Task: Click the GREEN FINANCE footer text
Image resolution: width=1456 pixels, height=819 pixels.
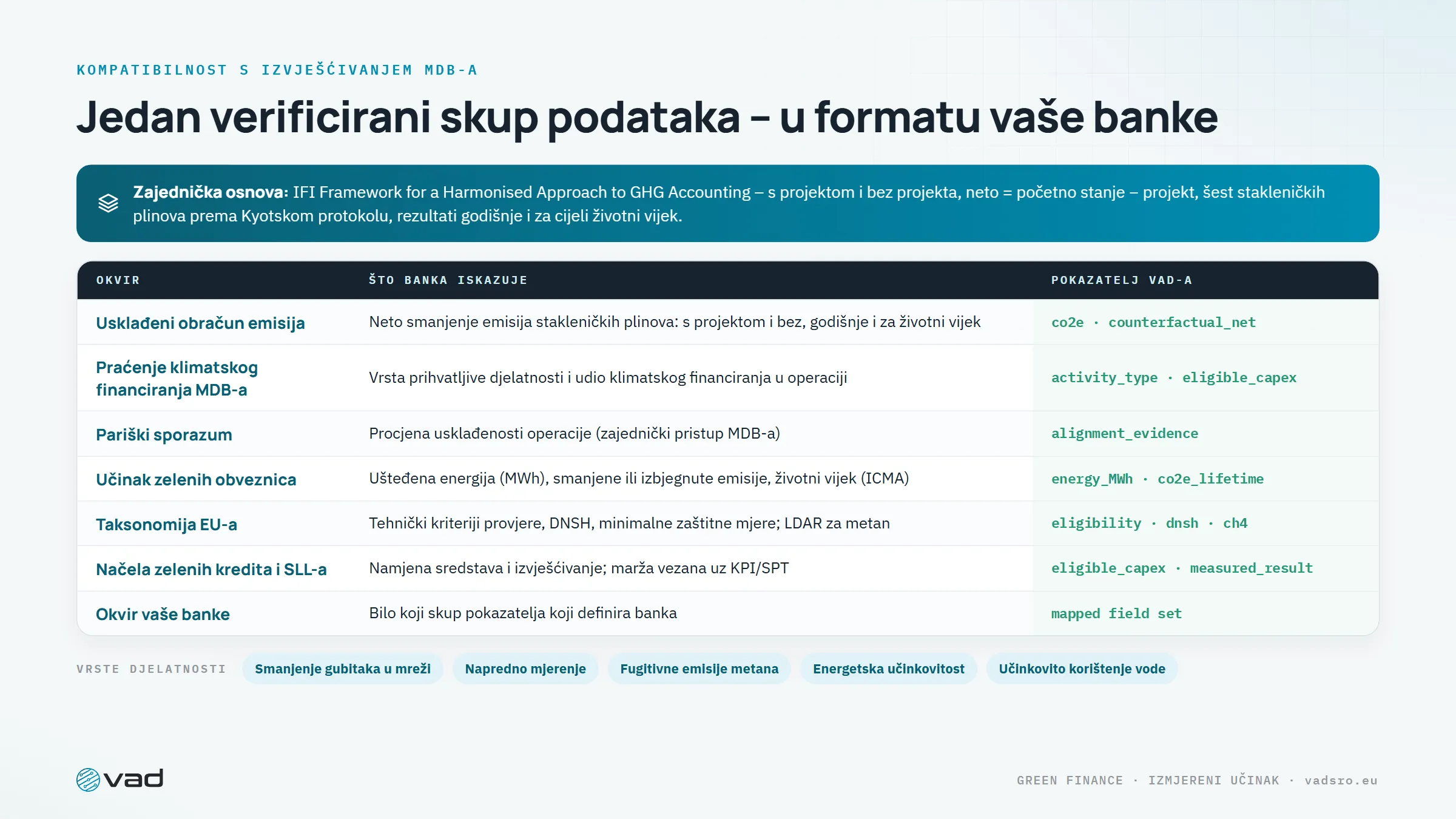Action: pyautogui.click(x=1070, y=780)
